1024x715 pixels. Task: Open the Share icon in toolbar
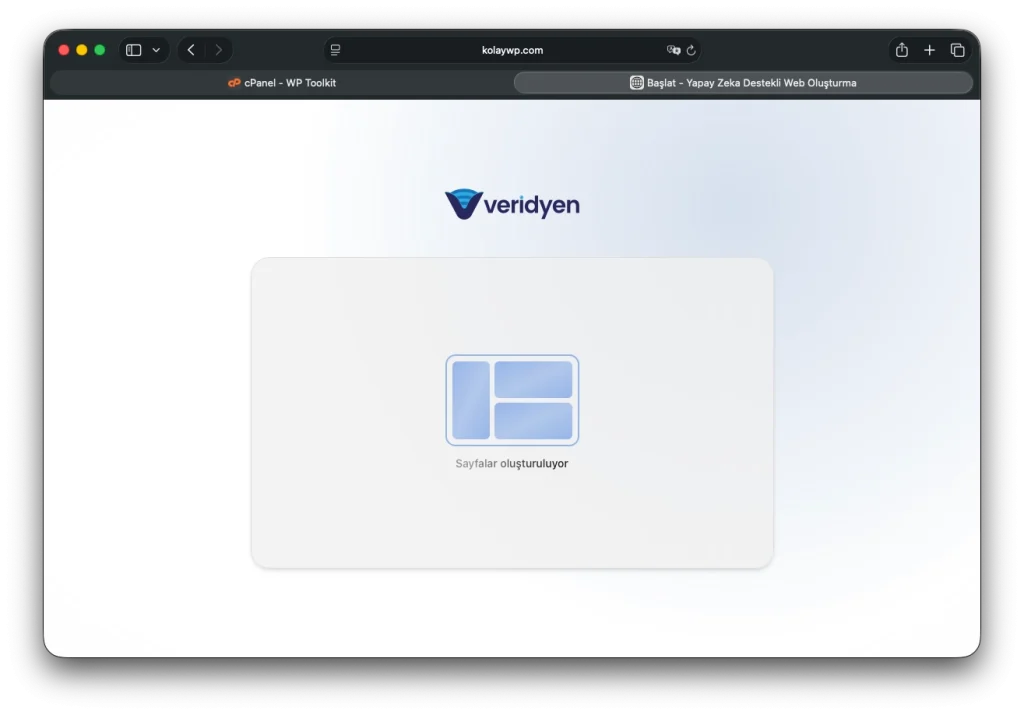[x=902, y=50]
